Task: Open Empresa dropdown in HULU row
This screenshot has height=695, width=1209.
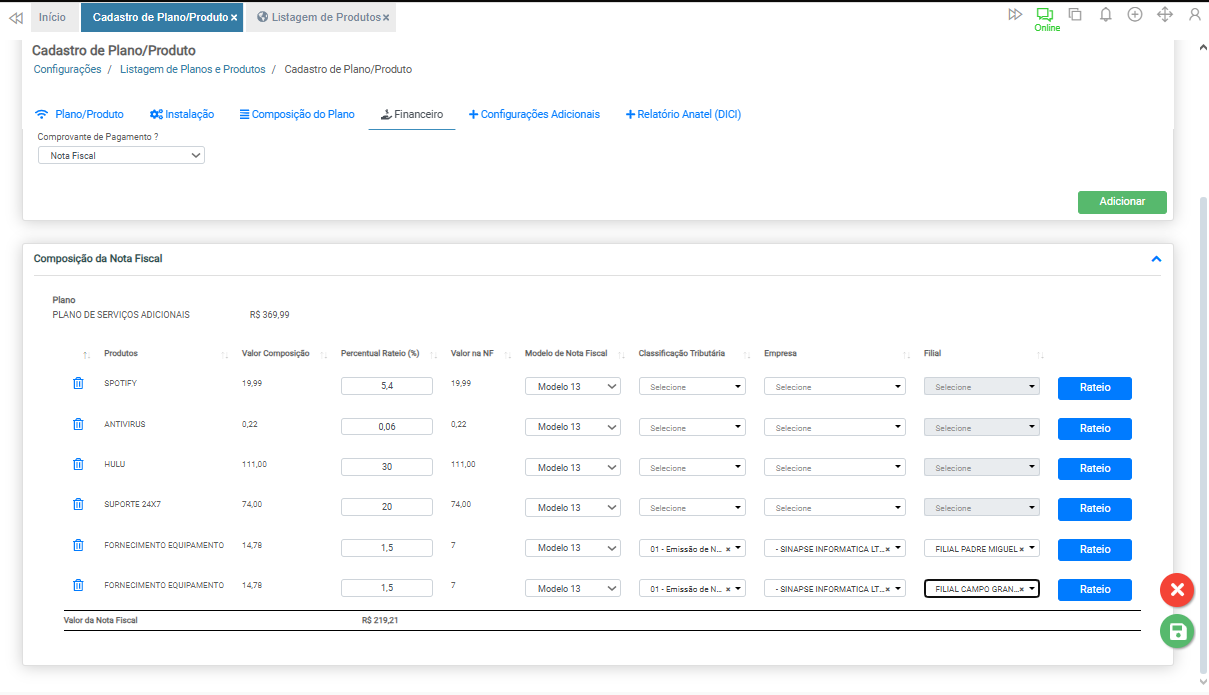Action: [x=834, y=467]
